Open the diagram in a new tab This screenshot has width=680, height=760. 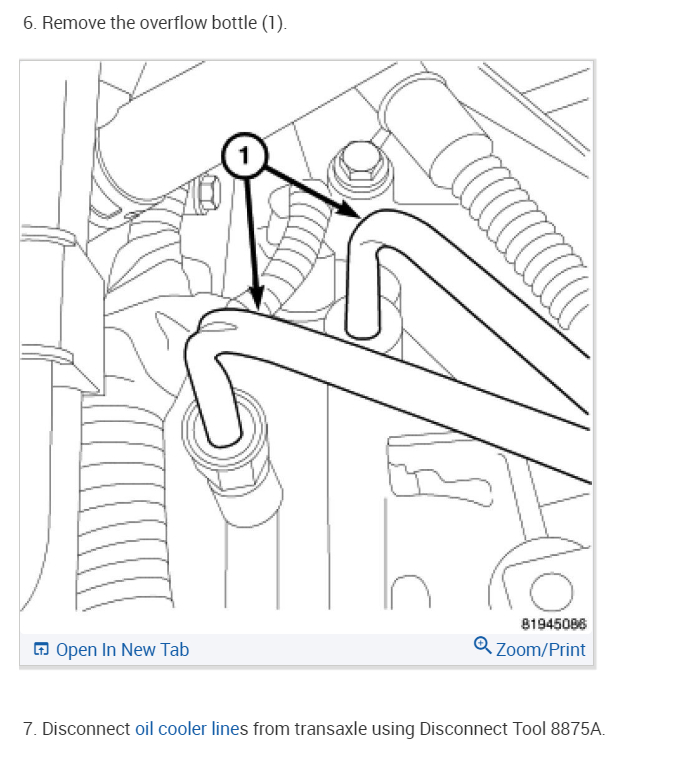pyautogui.click(x=111, y=649)
